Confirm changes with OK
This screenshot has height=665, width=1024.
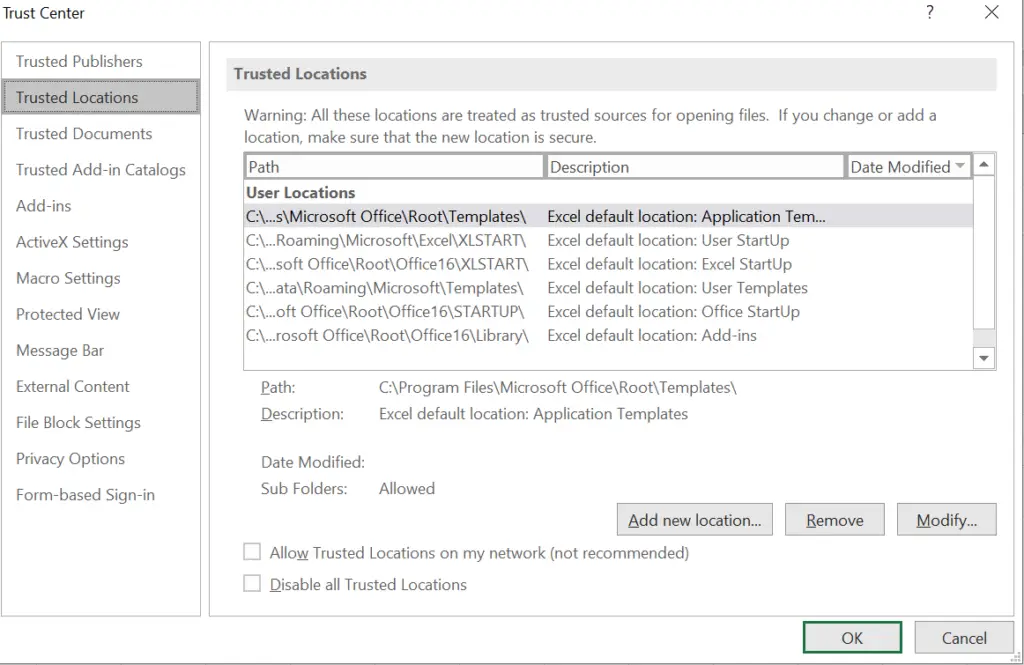(851, 637)
